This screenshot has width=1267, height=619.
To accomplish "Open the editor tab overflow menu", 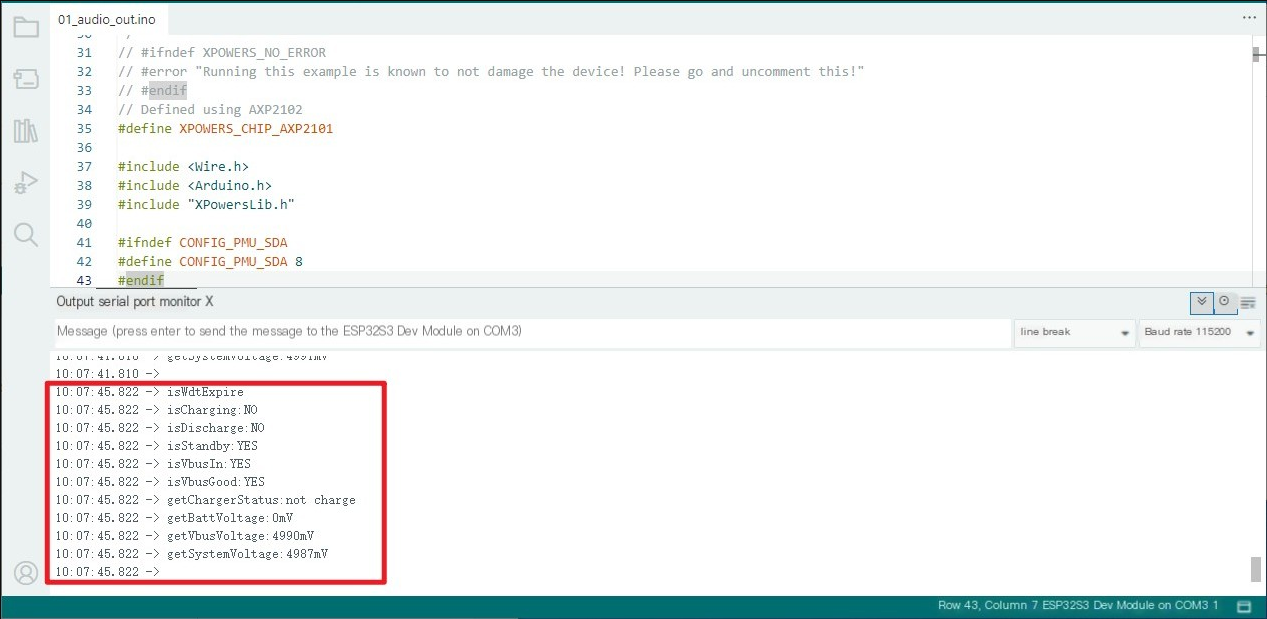I will (1248, 18).
